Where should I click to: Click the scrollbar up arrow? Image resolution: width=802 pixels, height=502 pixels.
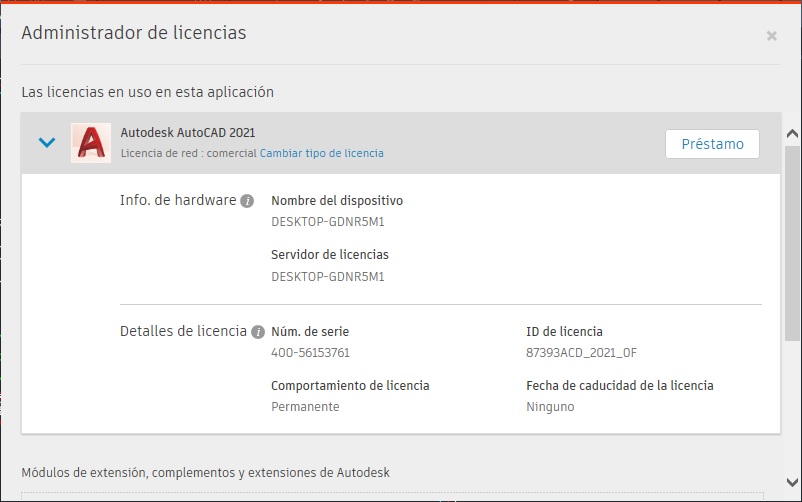pos(792,134)
